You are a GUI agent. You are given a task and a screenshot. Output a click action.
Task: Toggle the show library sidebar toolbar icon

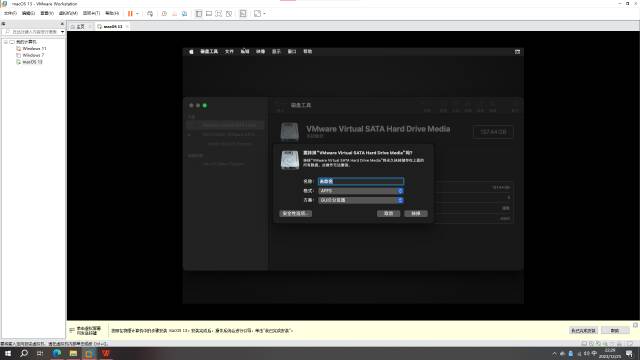(x=199, y=13)
